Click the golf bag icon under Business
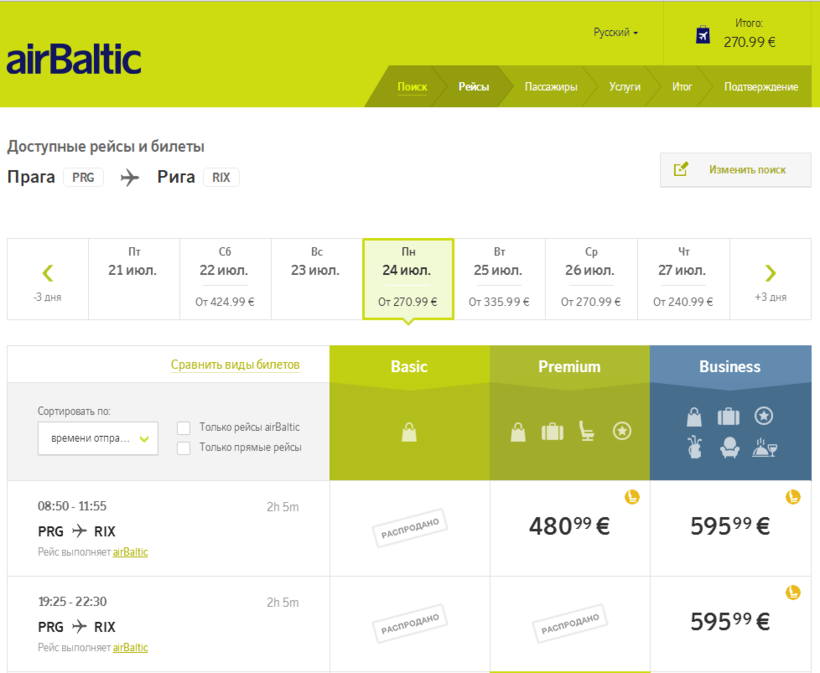820x673 pixels. pos(694,447)
